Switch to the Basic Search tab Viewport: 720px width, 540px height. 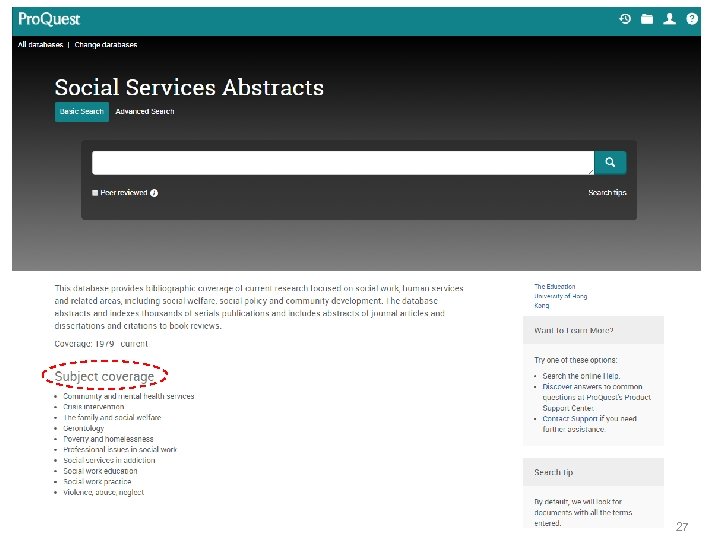coord(82,112)
